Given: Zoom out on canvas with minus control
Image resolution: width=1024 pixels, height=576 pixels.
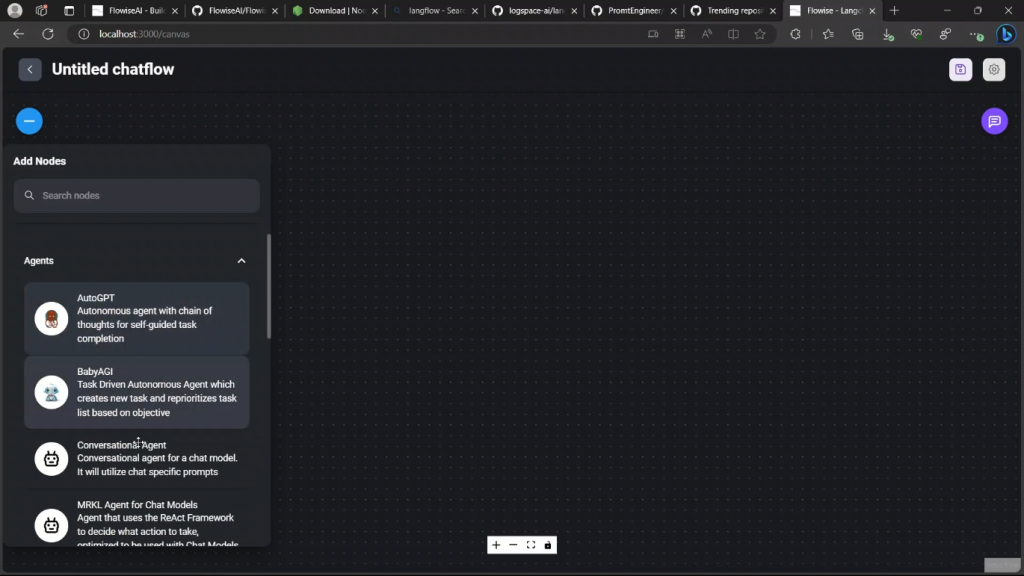Looking at the screenshot, I should coord(513,545).
